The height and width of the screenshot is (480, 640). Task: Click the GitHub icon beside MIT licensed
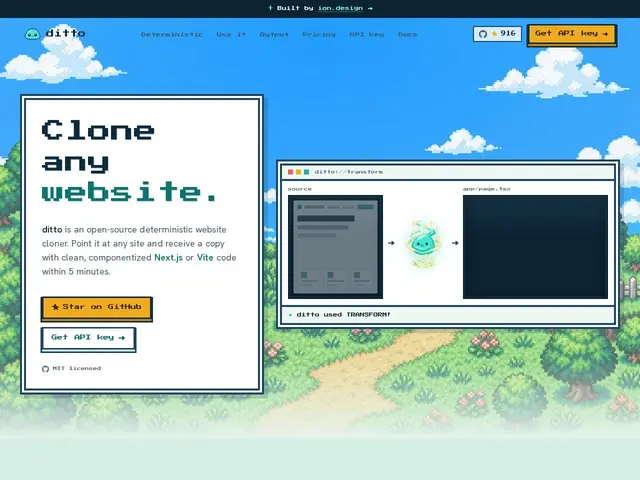click(45, 369)
